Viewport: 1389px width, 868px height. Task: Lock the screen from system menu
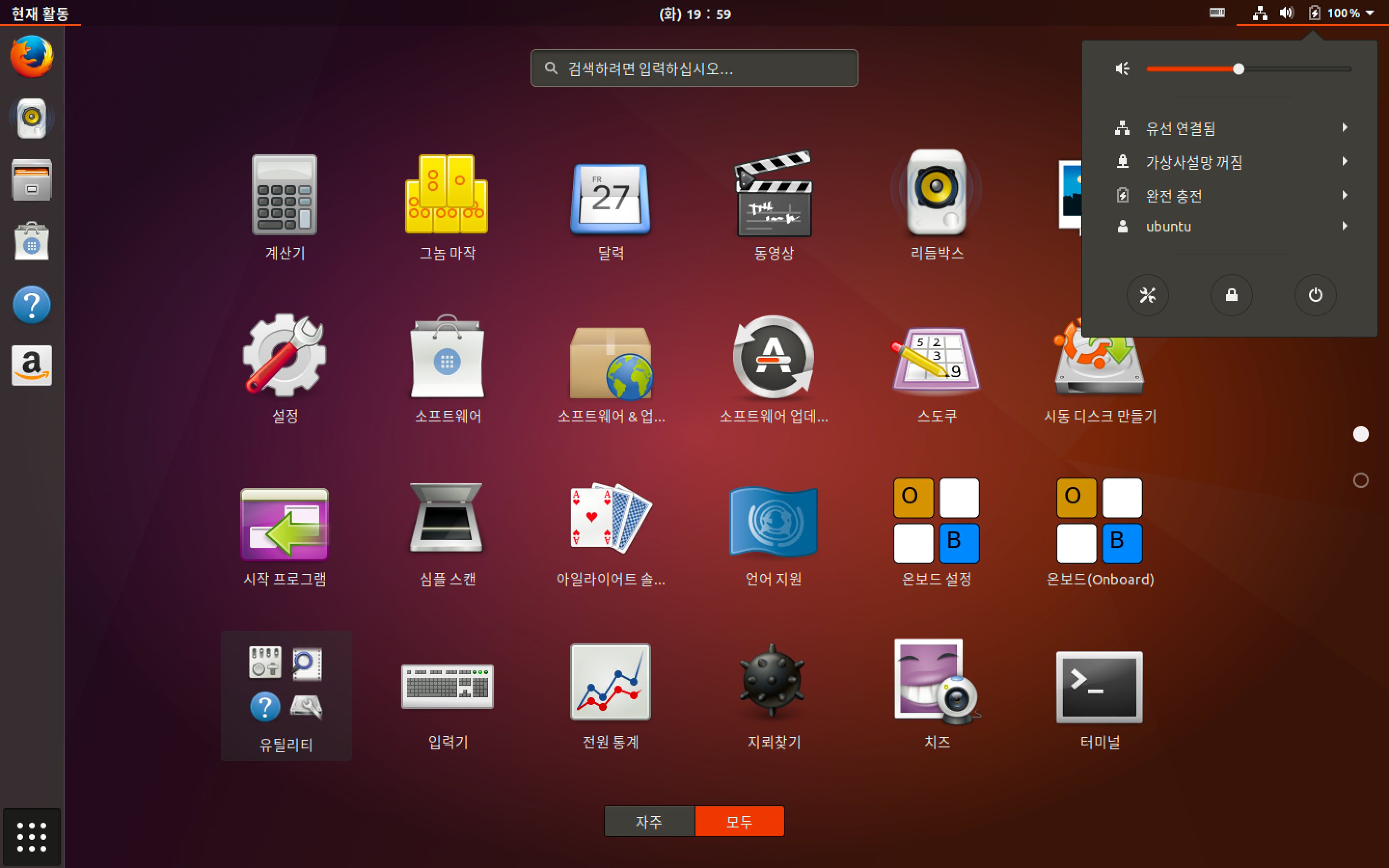[x=1231, y=295]
